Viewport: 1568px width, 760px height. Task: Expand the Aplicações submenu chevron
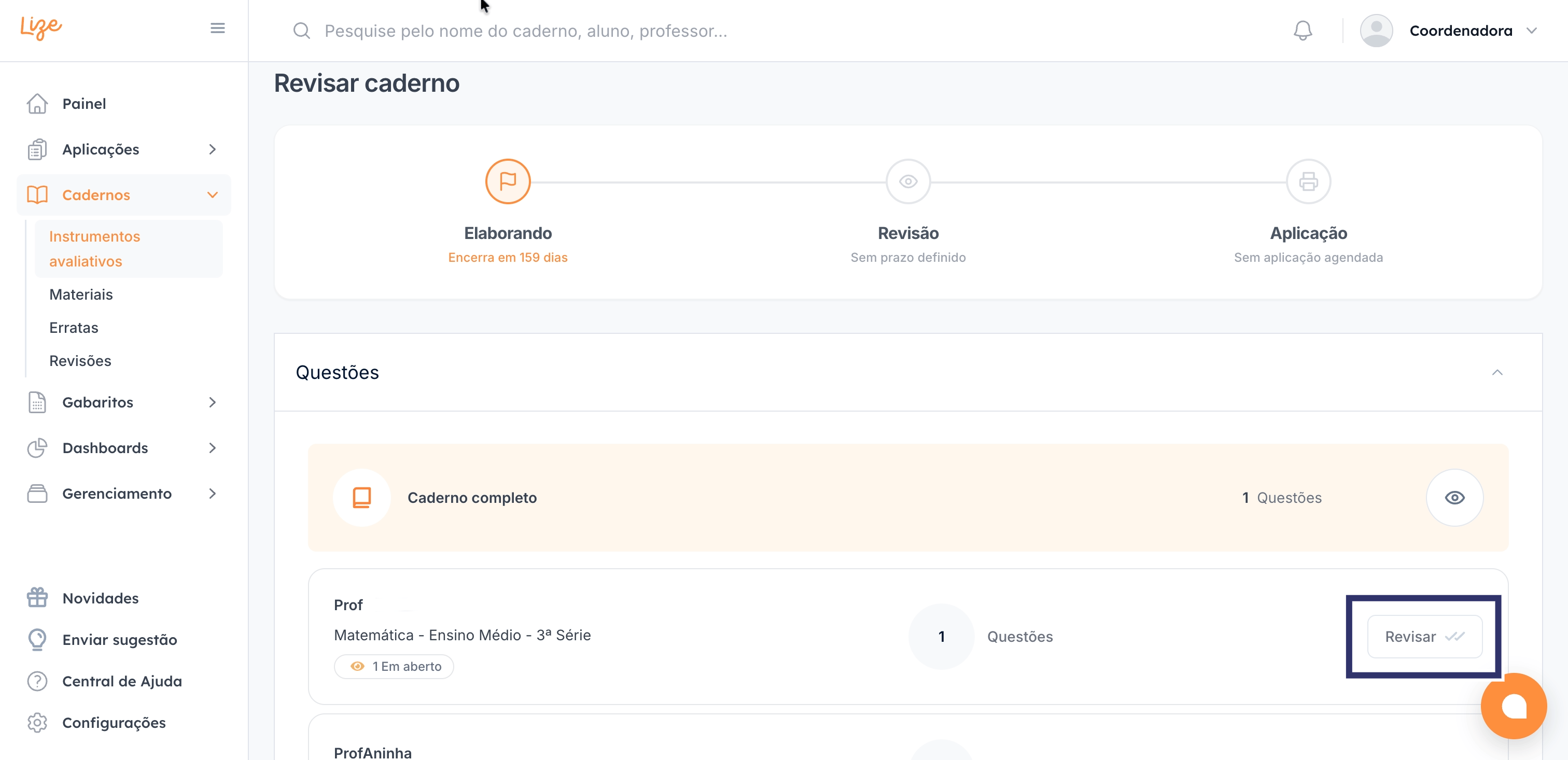pyautogui.click(x=212, y=149)
